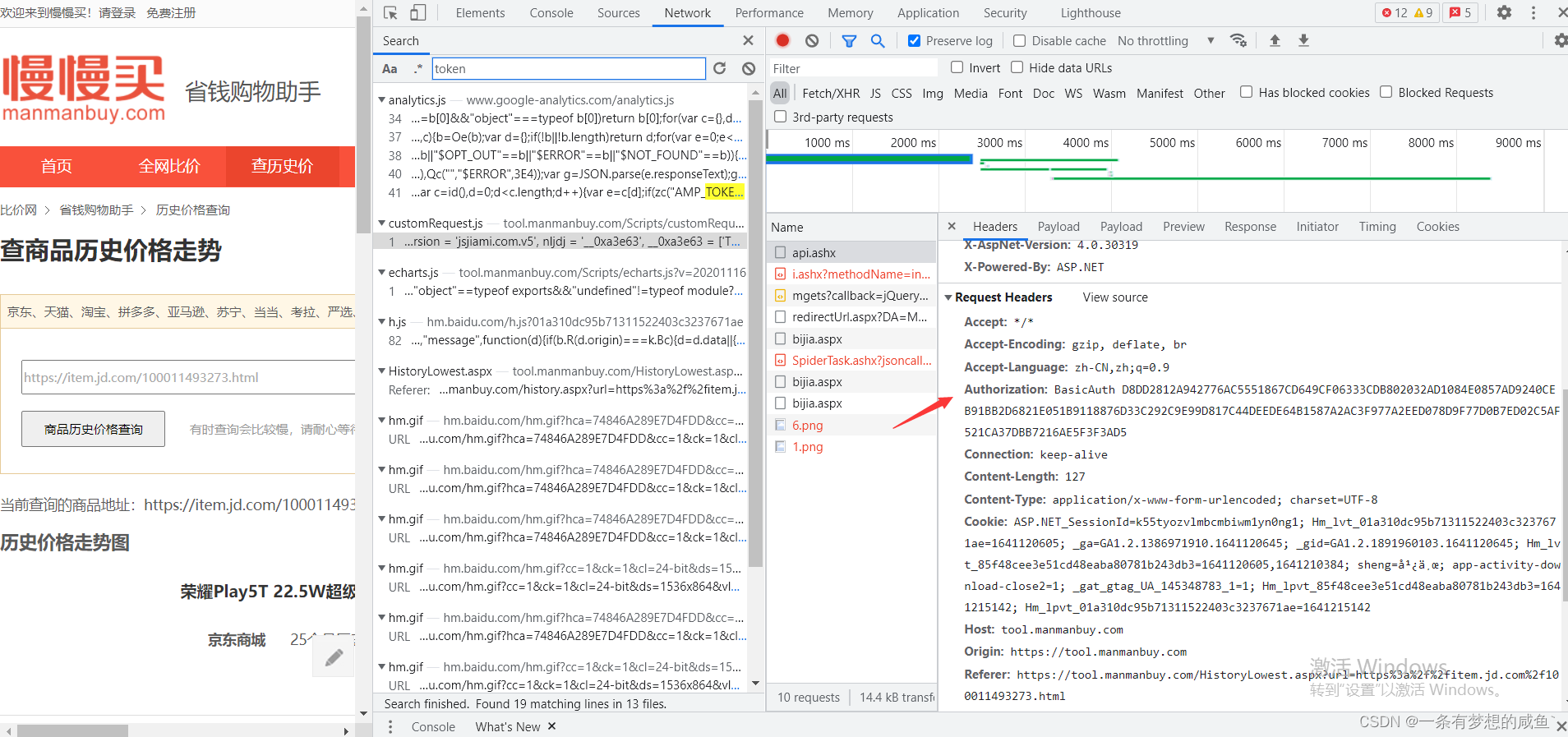Switch to Elements panel tab

[x=480, y=13]
